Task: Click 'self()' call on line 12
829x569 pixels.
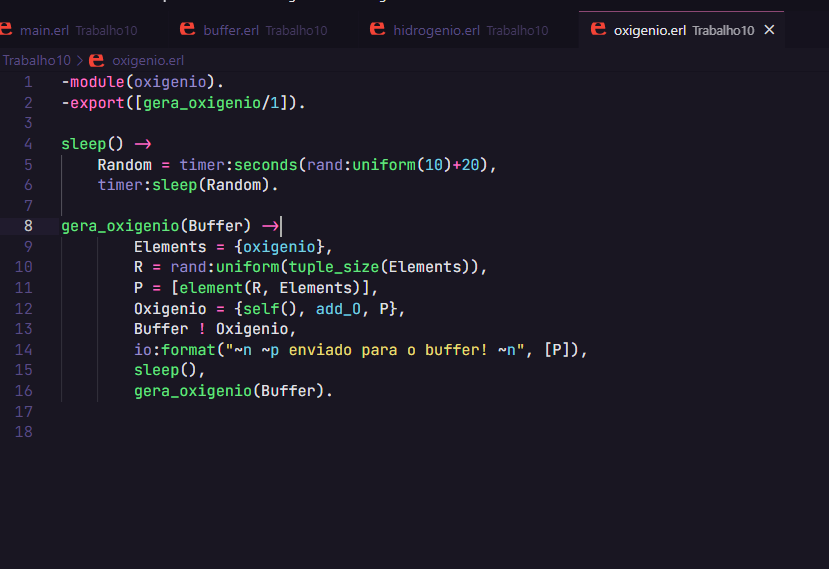Action: 270,309
